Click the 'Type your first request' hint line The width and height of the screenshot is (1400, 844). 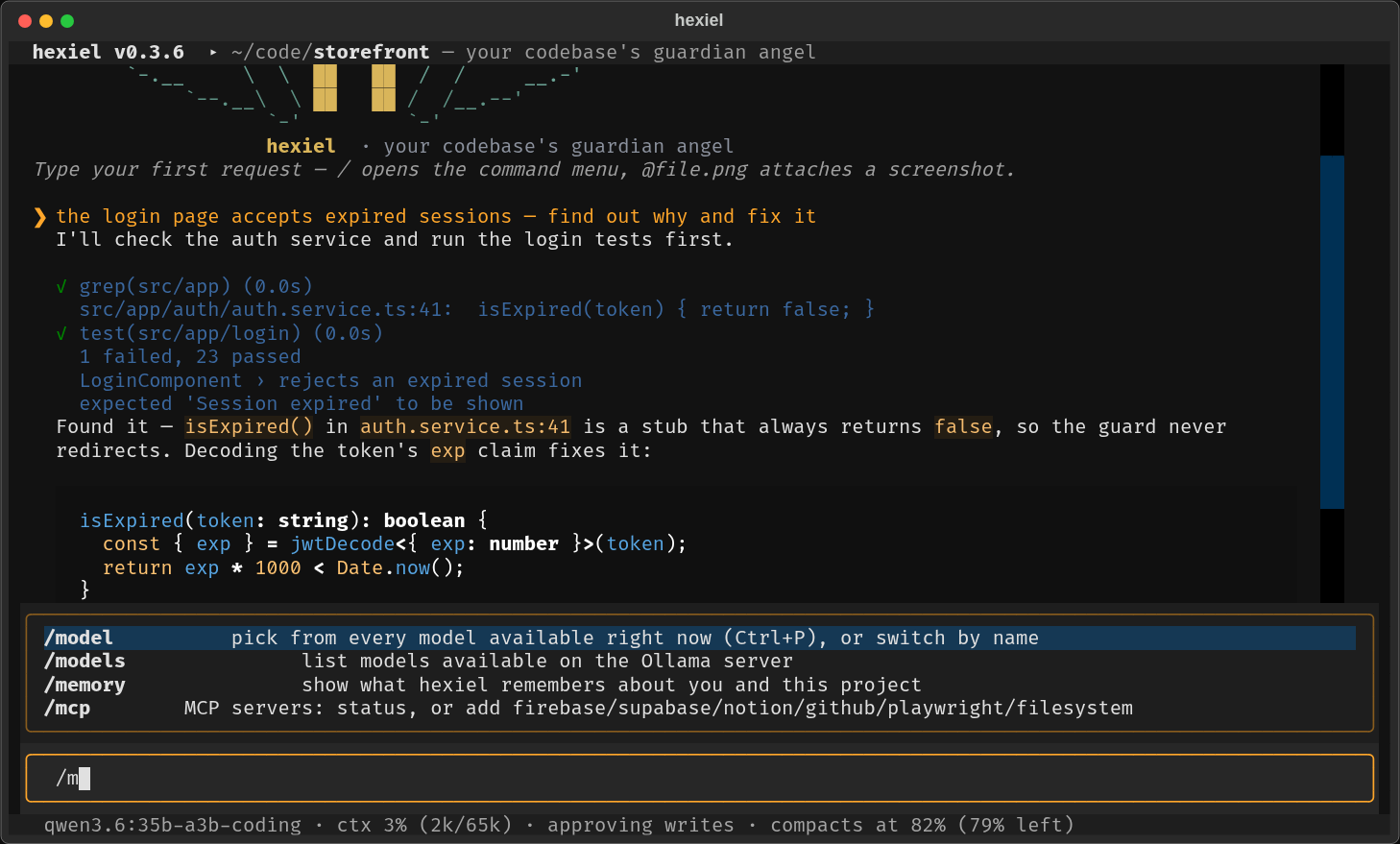coord(523,169)
